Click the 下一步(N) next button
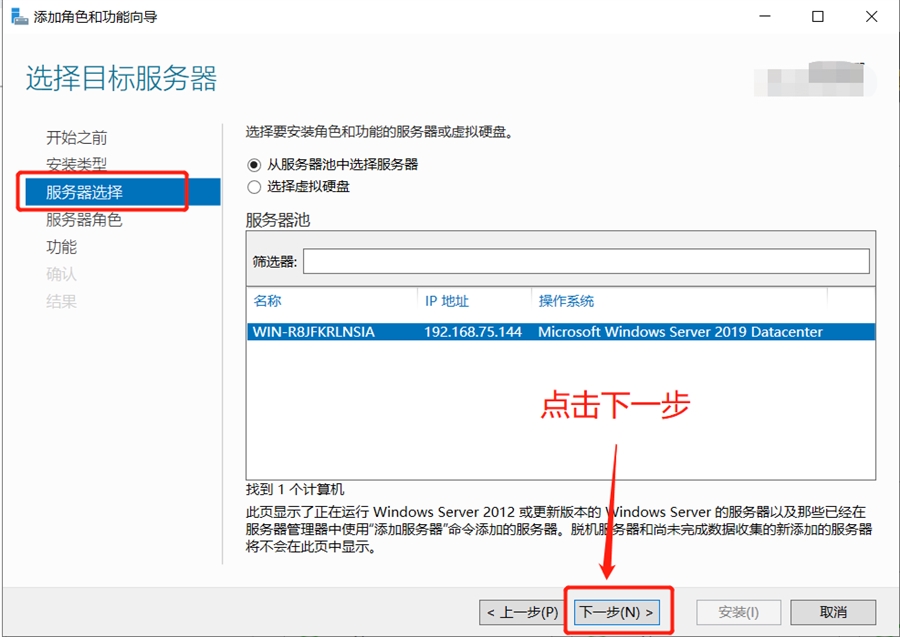Viewport: 900px width, 637px height. [x=617, y=612]
